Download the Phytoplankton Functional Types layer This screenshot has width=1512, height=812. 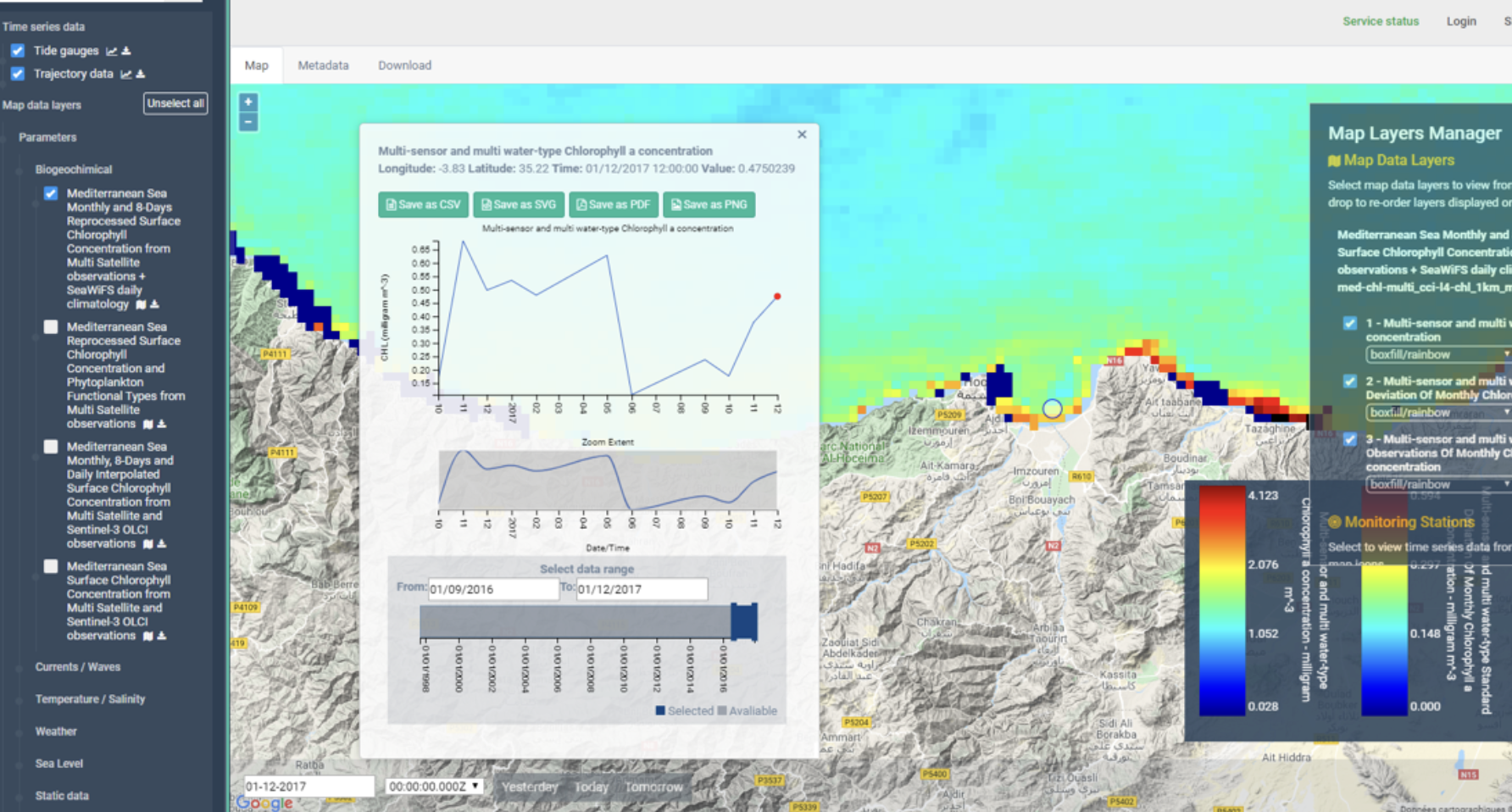pos(162,424)
